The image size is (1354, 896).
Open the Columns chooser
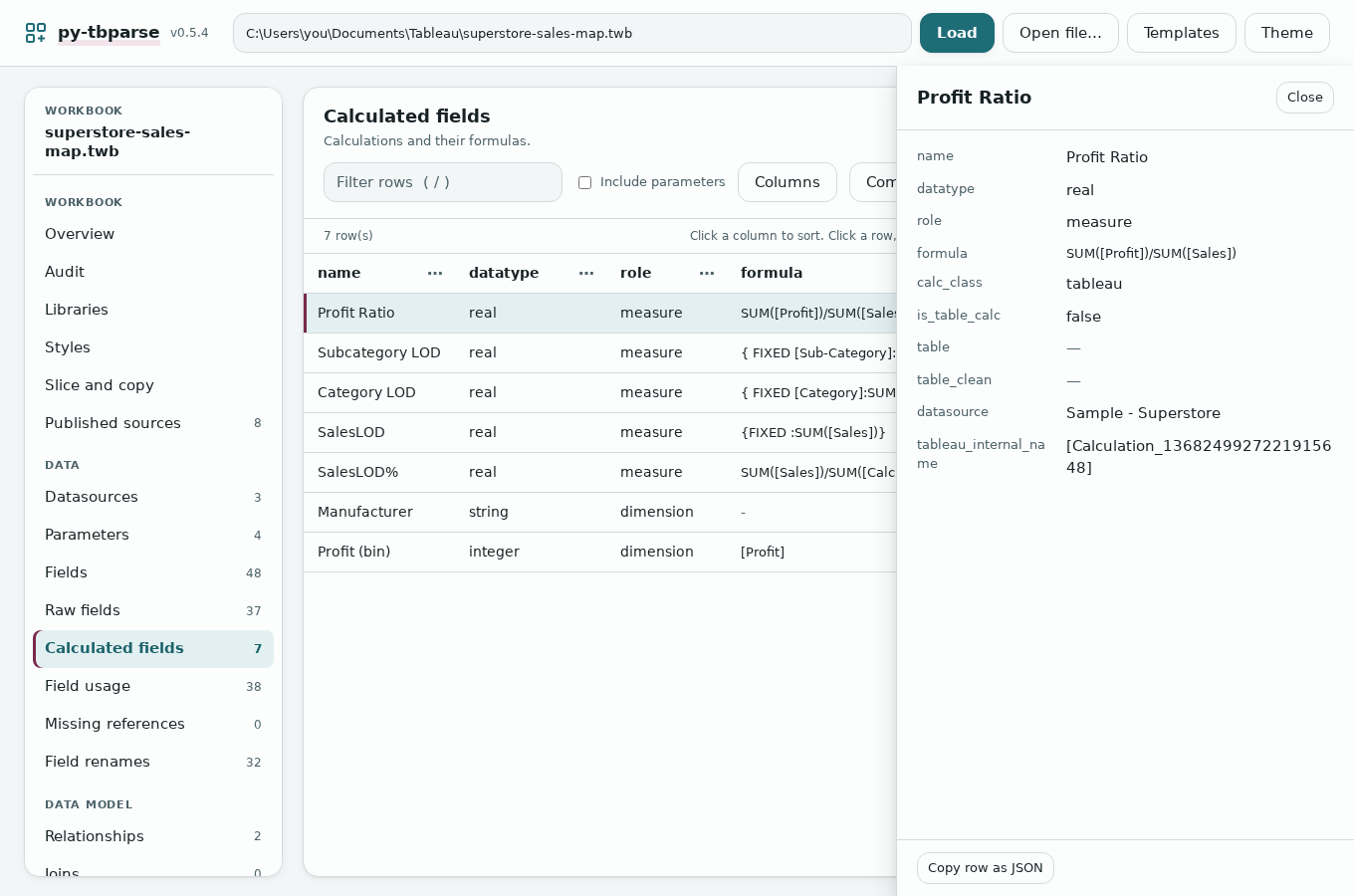[x=787, y=182]
